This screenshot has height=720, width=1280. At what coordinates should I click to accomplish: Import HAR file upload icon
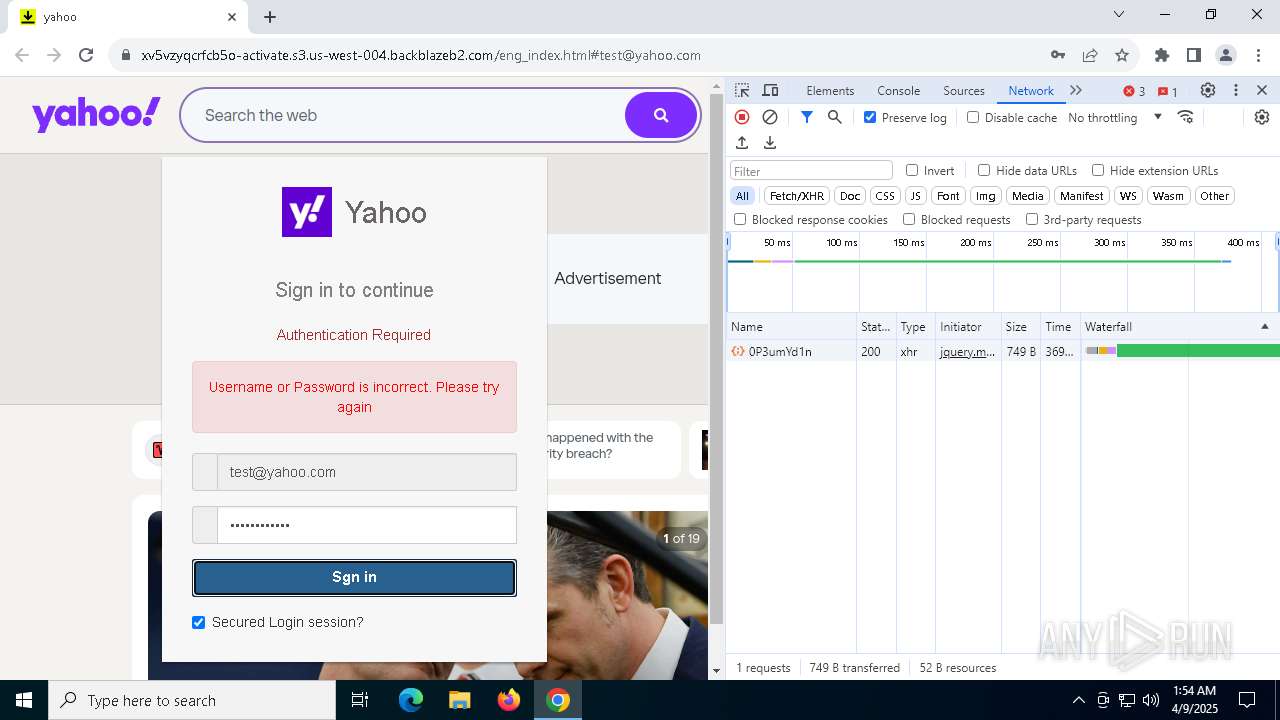(x=742, y=143)
